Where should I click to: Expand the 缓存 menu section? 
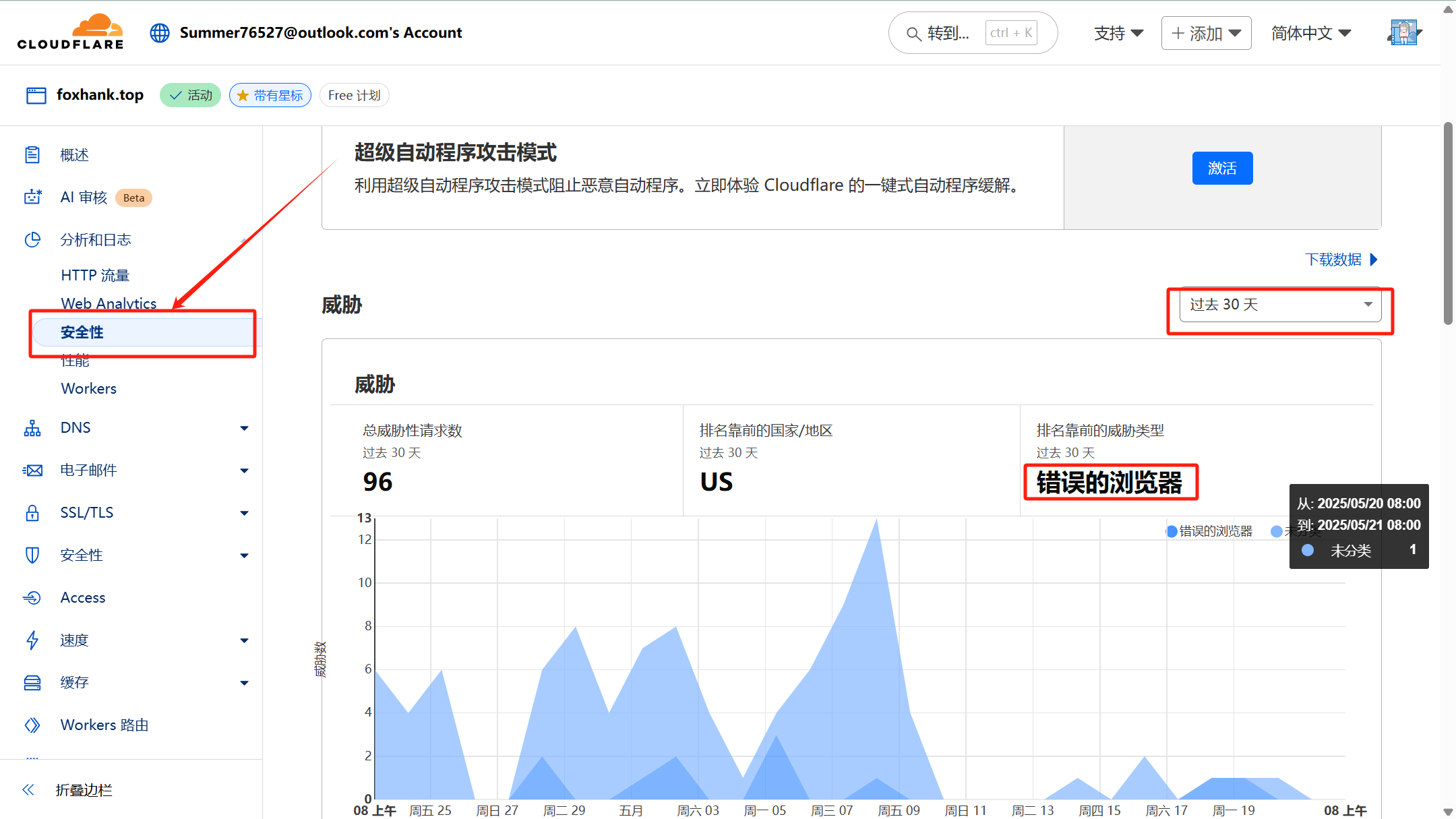[245, 683]
